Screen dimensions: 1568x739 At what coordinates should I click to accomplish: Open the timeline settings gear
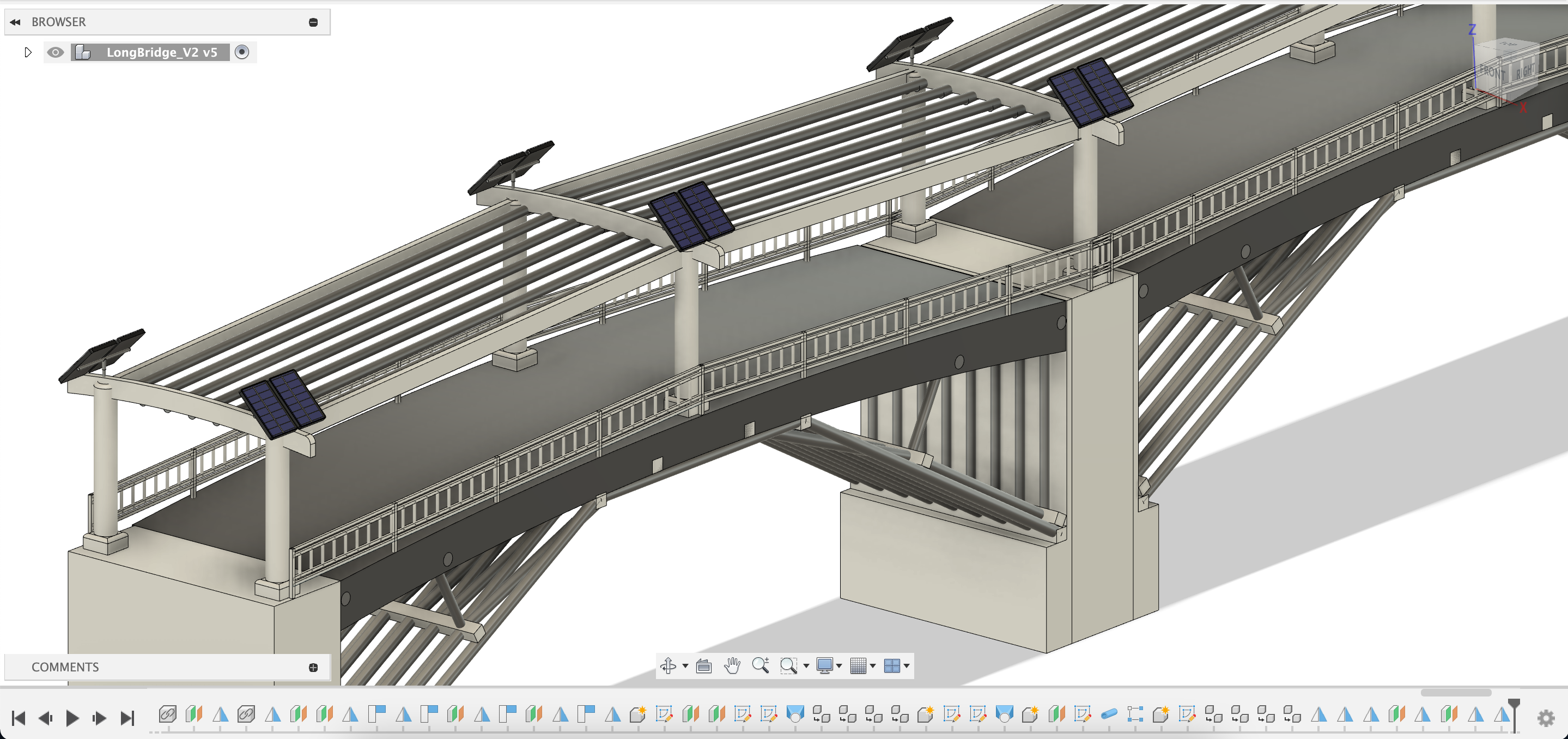(1546, 718)
